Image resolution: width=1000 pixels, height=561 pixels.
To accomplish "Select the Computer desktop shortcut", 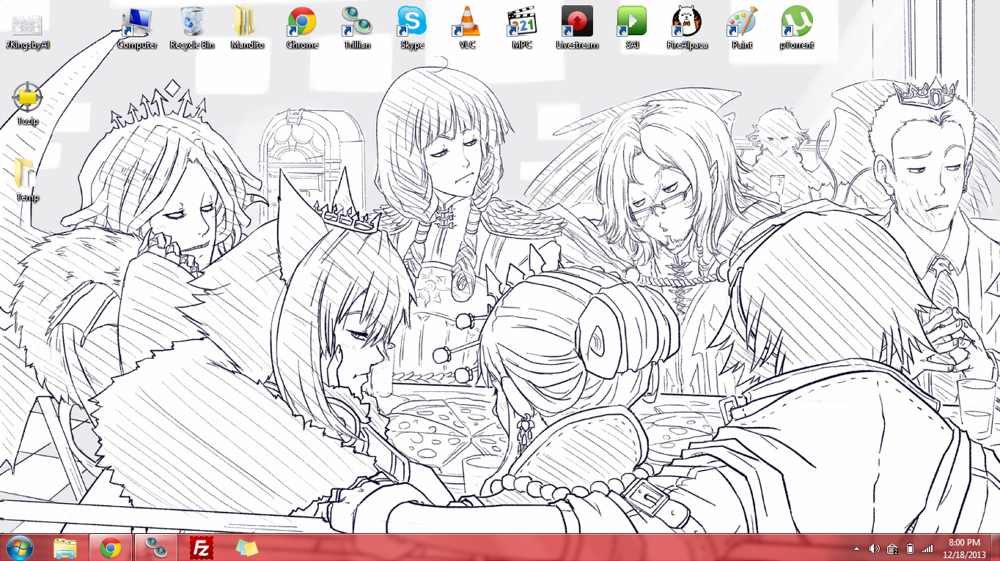I will click(137, 29).
